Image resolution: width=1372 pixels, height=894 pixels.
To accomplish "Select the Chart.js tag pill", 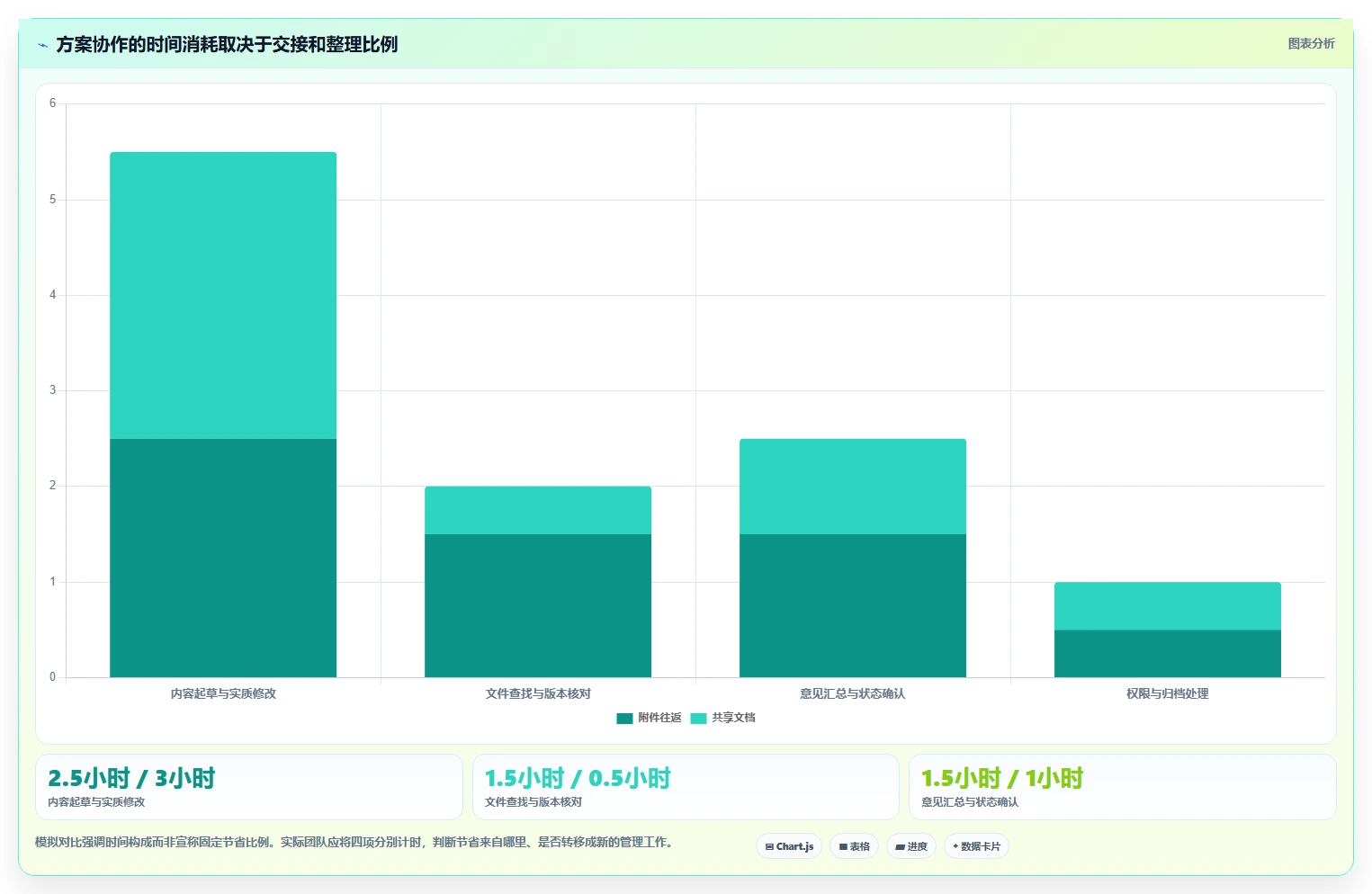I will 789,846.
